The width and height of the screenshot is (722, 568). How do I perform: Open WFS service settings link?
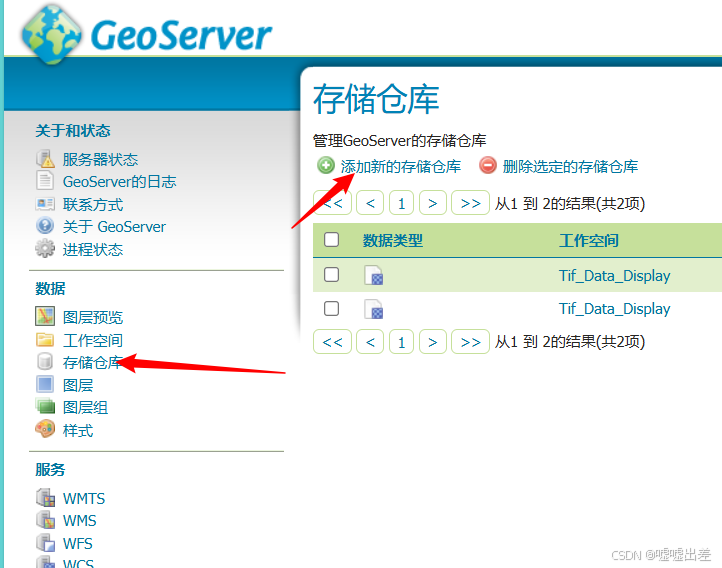coord(78,544)
